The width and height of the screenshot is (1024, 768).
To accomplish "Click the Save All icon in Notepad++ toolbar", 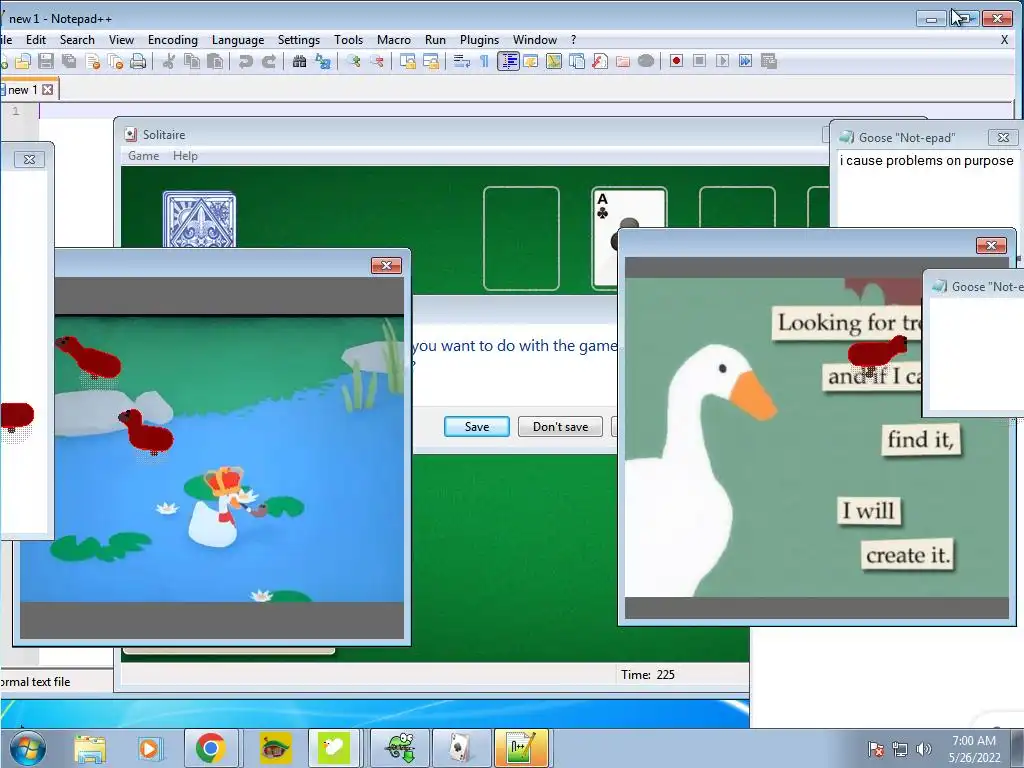I will coord(69,61).
